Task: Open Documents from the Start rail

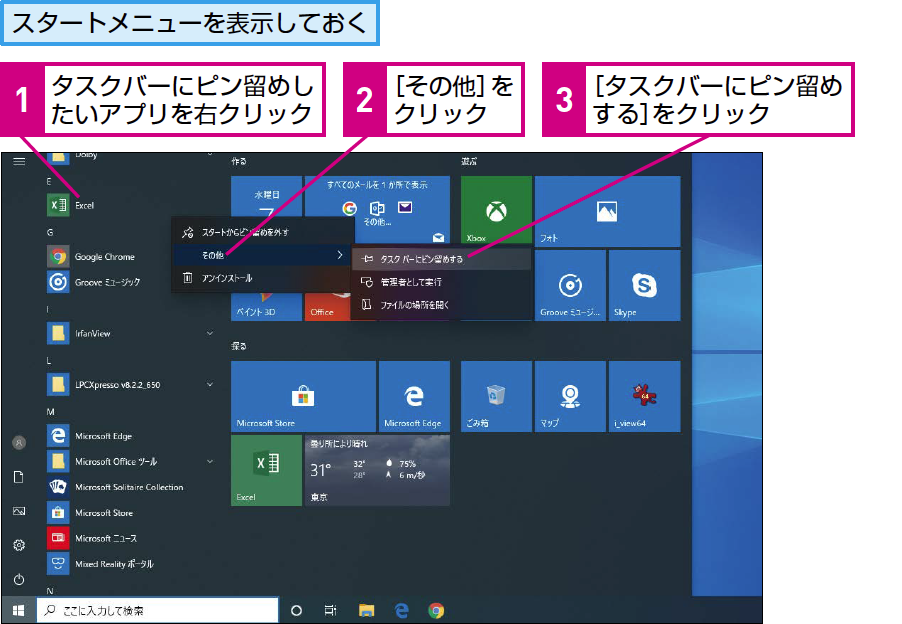Action: [x=19, y=477]
